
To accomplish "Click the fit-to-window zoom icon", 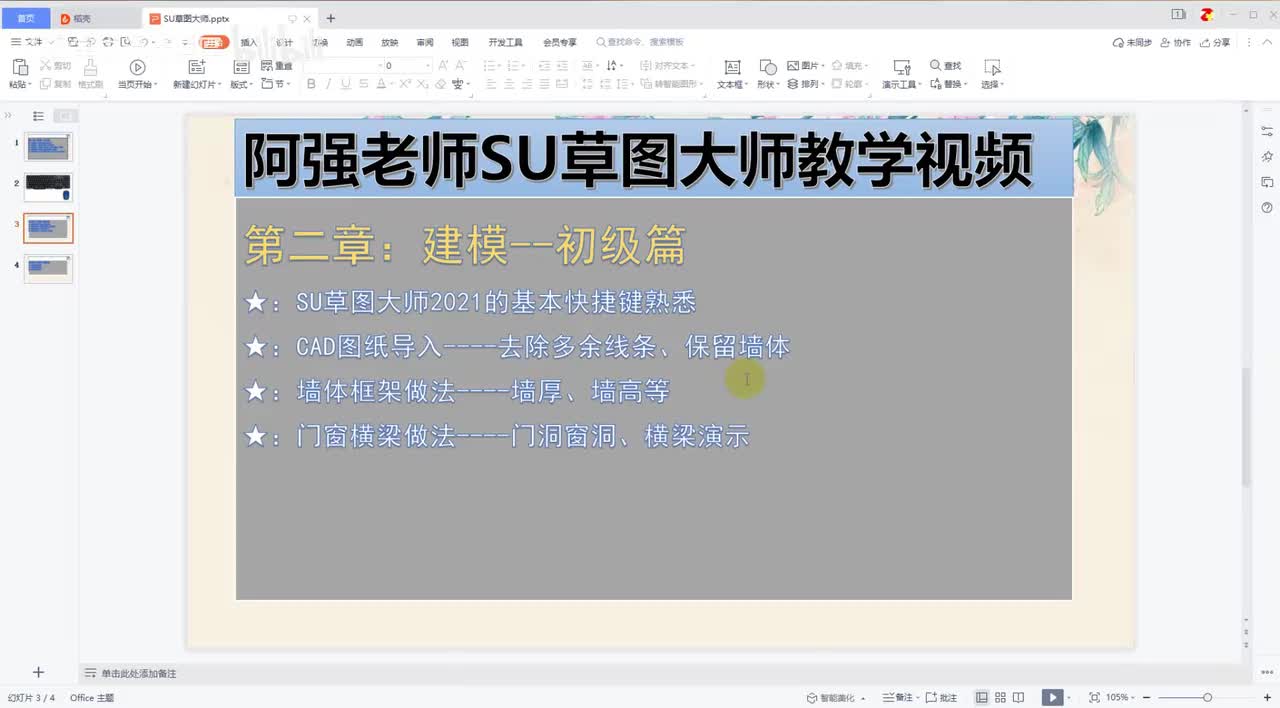I will click(x=1094, y=697).
